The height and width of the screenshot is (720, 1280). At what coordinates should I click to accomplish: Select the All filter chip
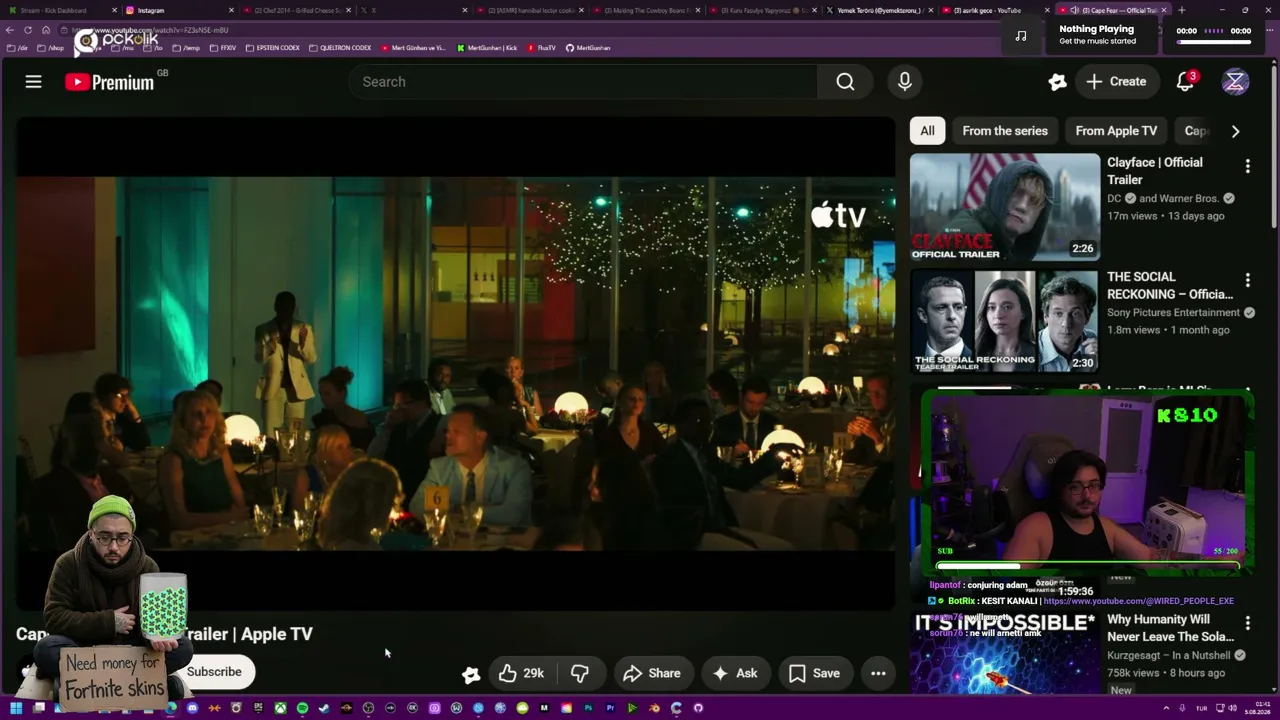pyautogui.click(x=927, y=131)
